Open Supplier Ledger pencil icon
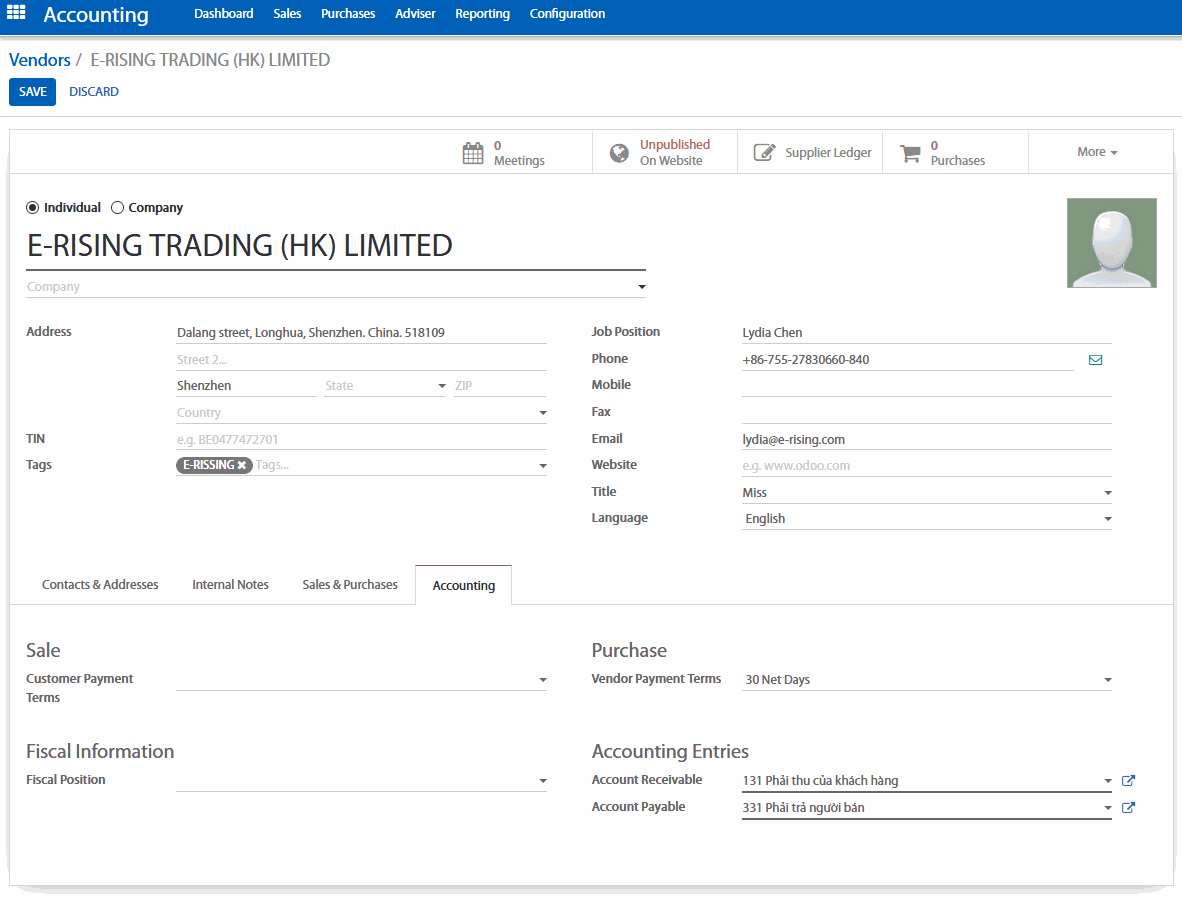1182x903 pixels. coord(764,153)
